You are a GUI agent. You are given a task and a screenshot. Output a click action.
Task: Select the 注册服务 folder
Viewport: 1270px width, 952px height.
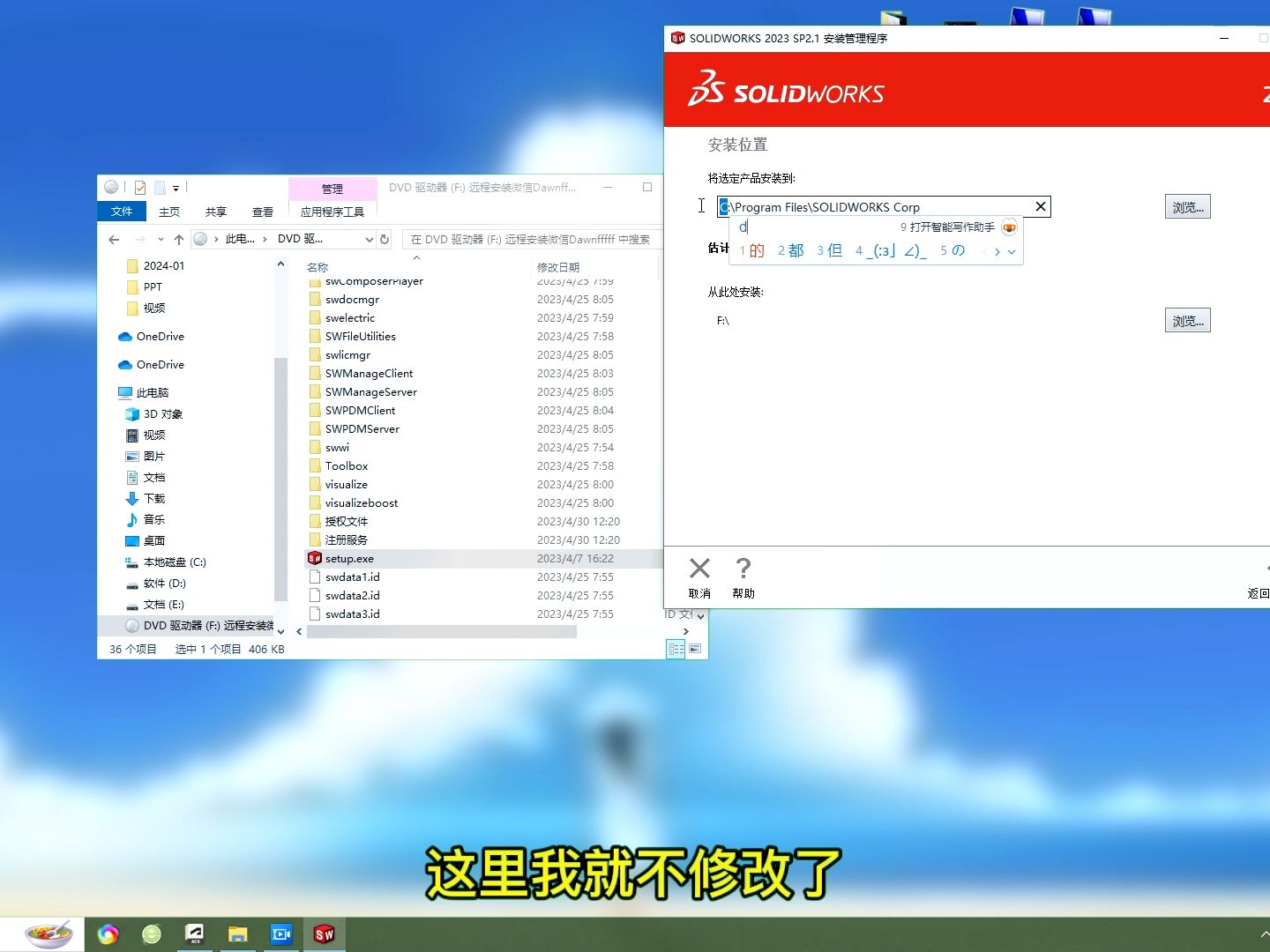[x=347, y=539]
